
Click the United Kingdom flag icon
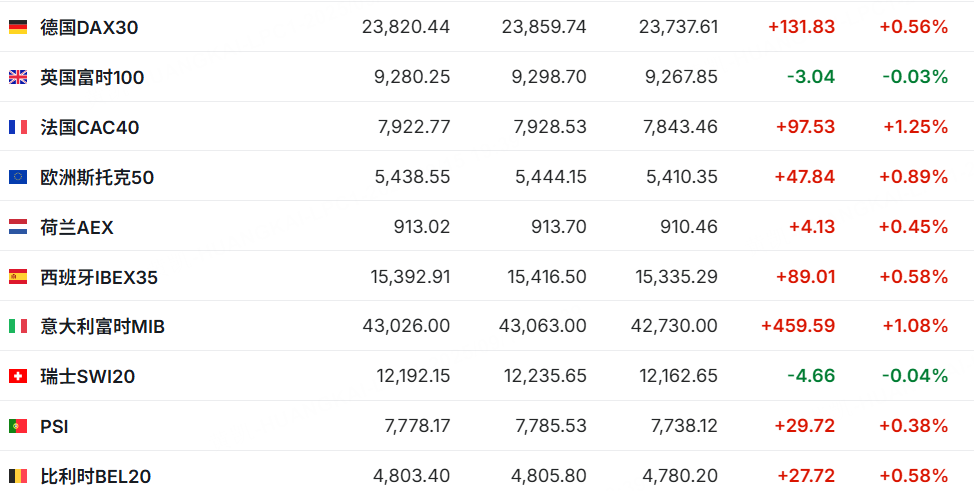click(x=18, y=77)
